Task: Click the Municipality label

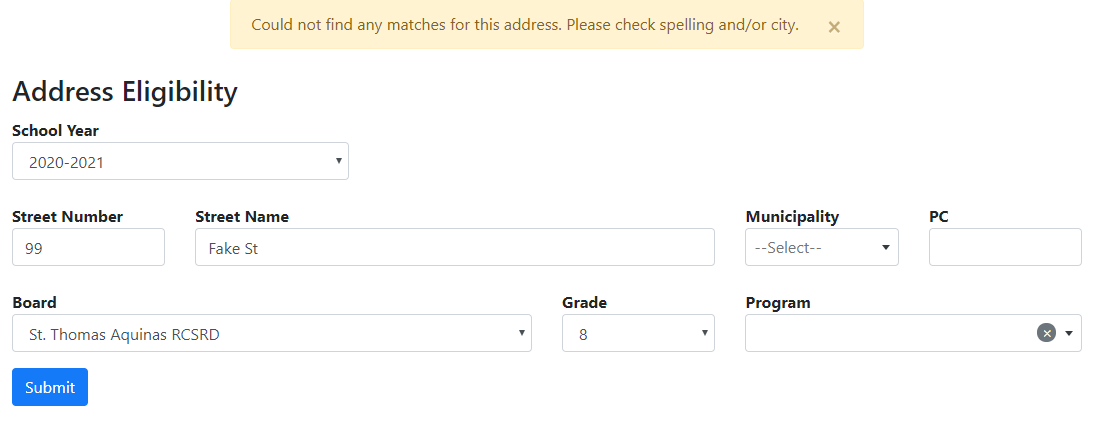Action: pyautogui.click(x=792, y=216)
